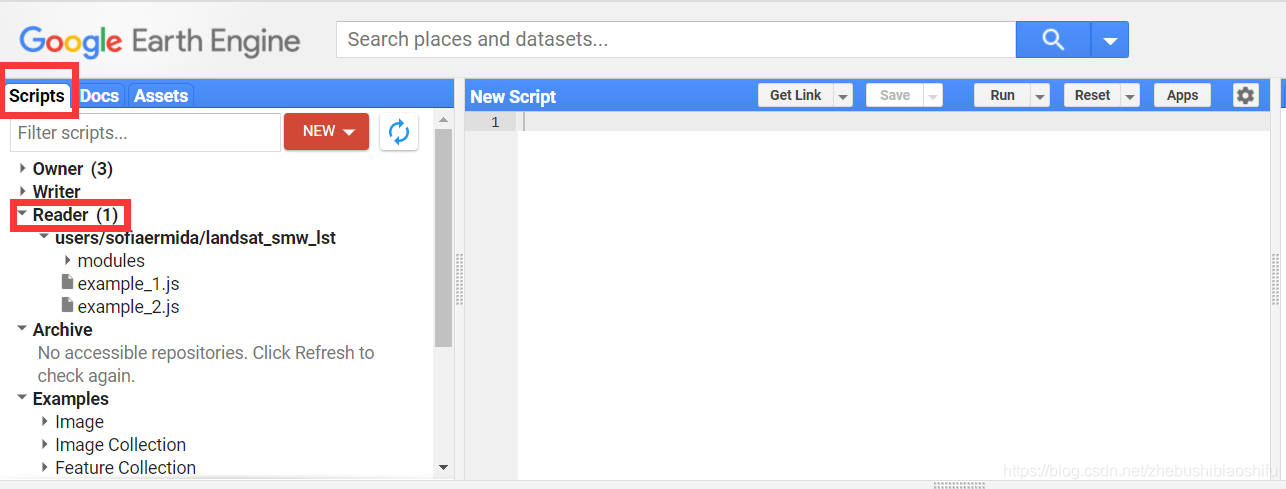Image resolution: width=1286 pixels, height=489 pixels.
Task: Click the Google Earth Engine logo
Action: pyautogui.click(x=160, y=41)
